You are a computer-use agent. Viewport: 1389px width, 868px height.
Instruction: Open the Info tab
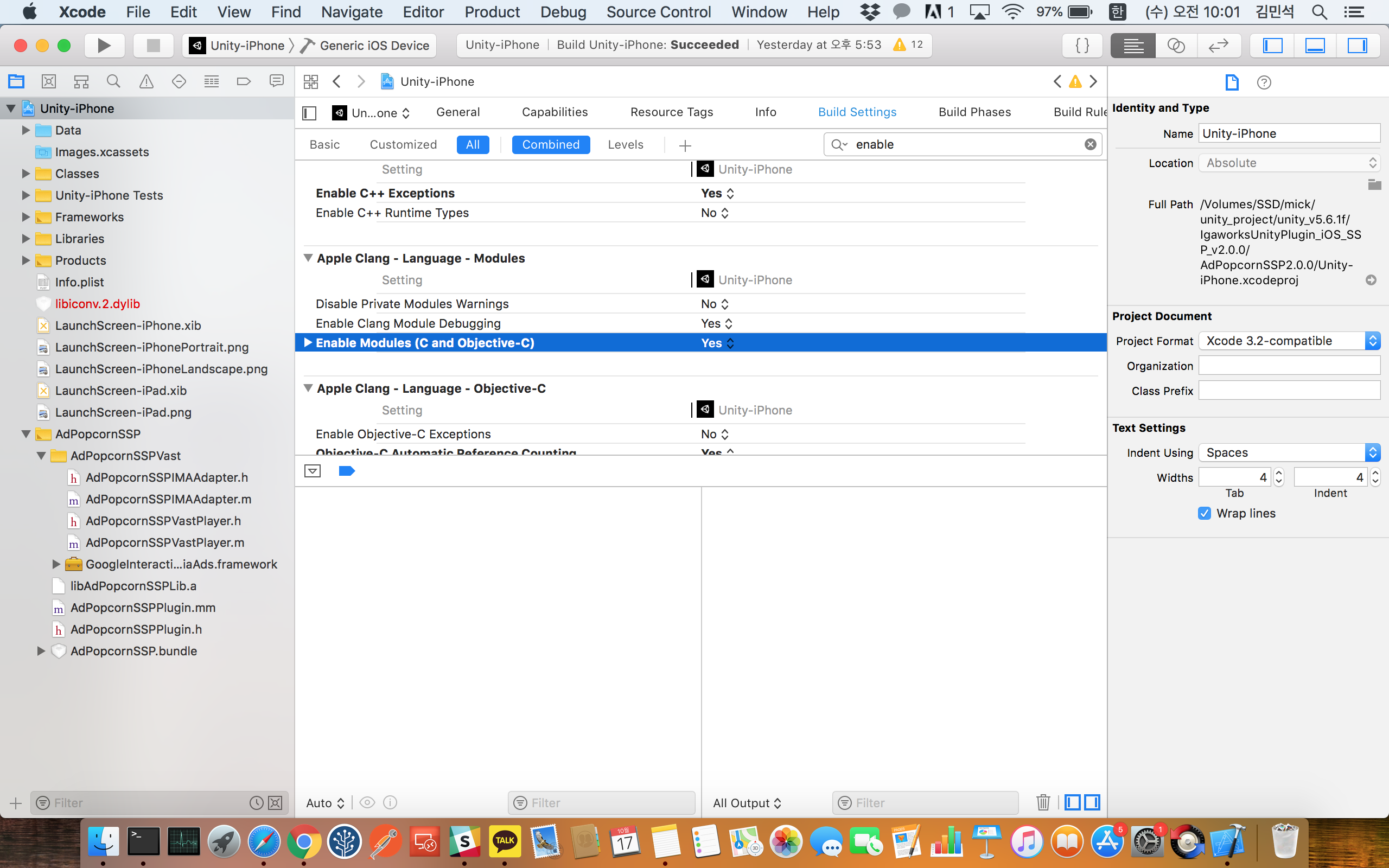pos(765,112)
